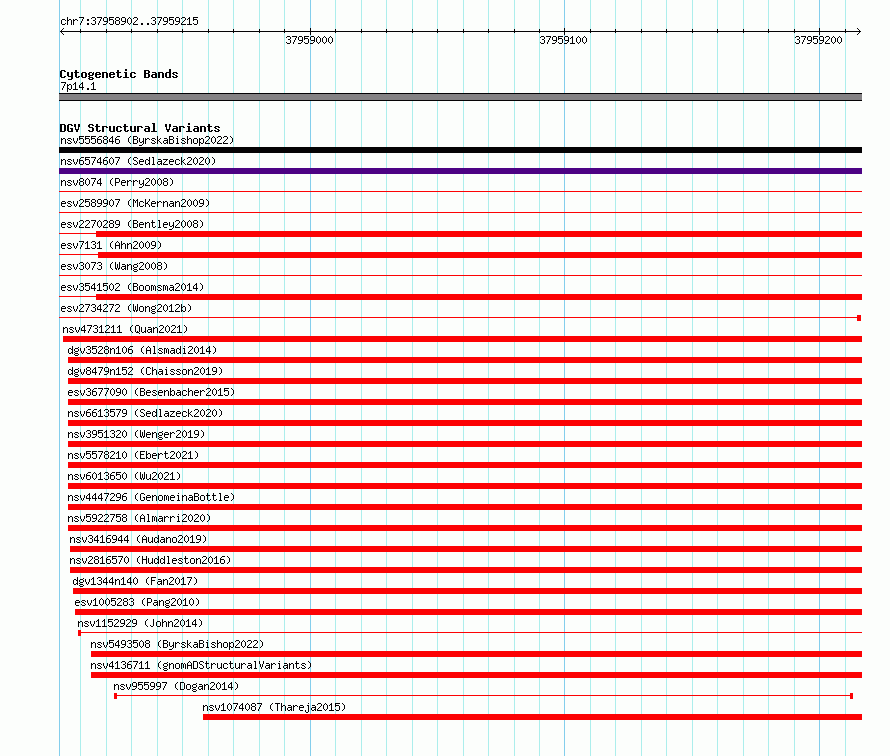
Task: Open the DGV Structural Variants track title
Action: click(x=140, y=128)
